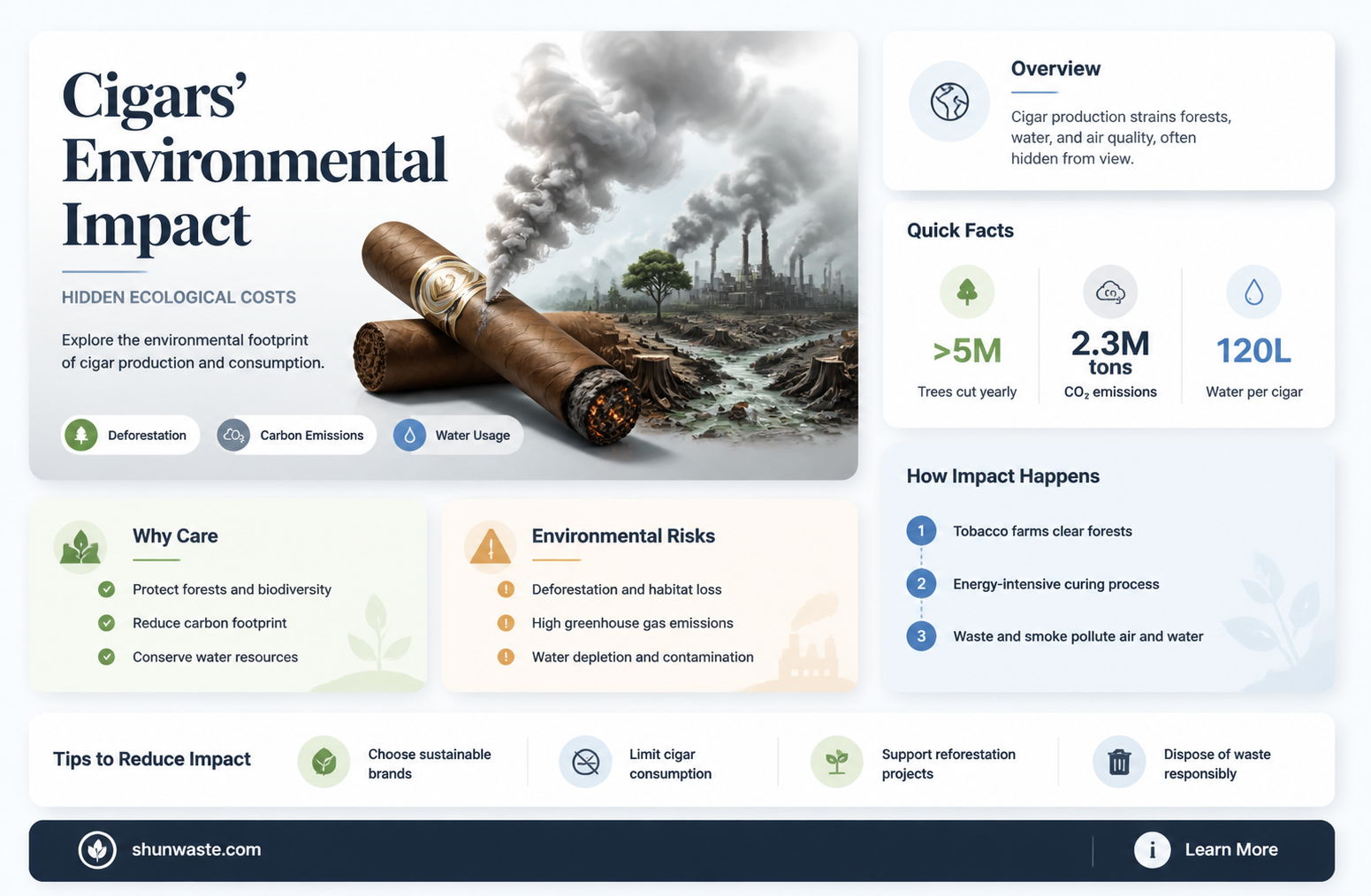Viewport: 1371px width, 896px height.
Task: Click Waste and smoke pollute air text
Action: 1078,636
